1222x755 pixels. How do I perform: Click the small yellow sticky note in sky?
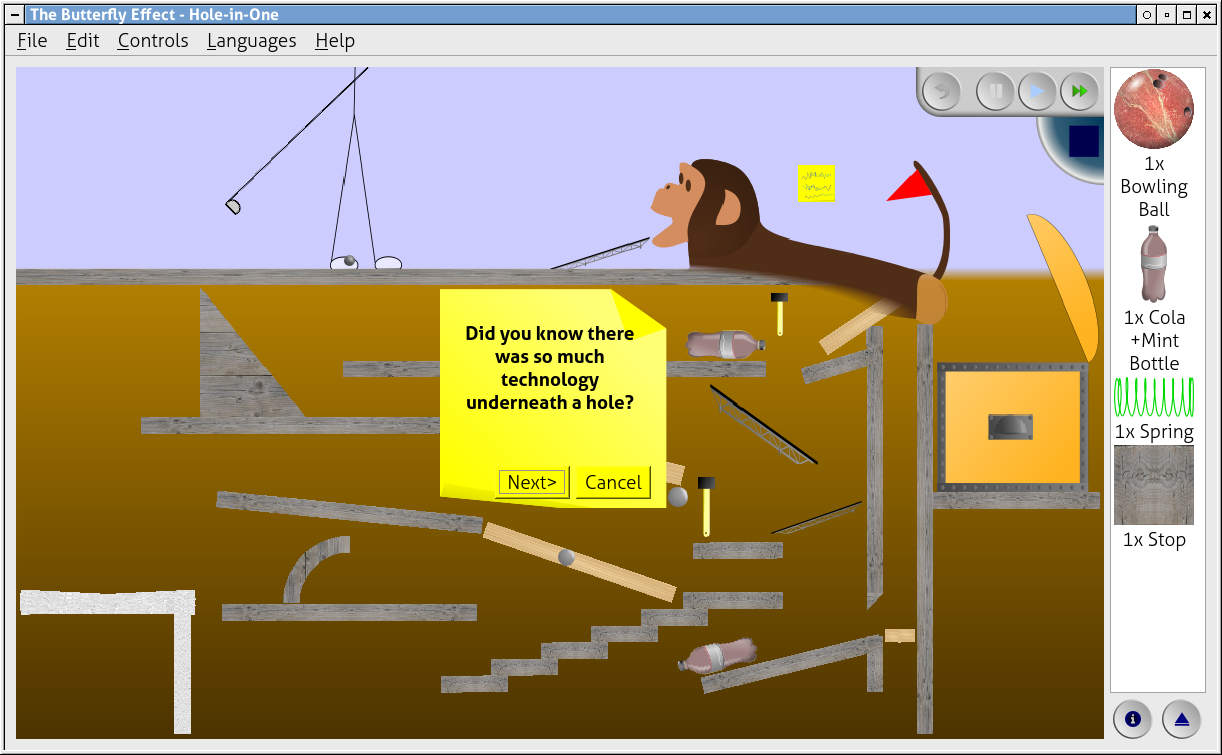coord(815,184)
